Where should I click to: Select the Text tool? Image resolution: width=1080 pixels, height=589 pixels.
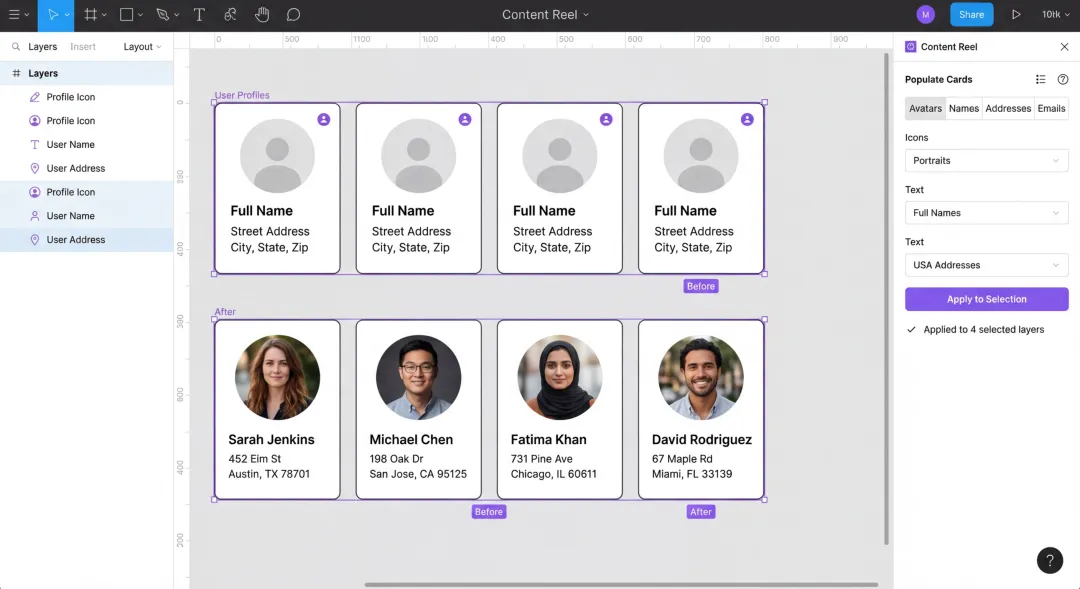199,15
